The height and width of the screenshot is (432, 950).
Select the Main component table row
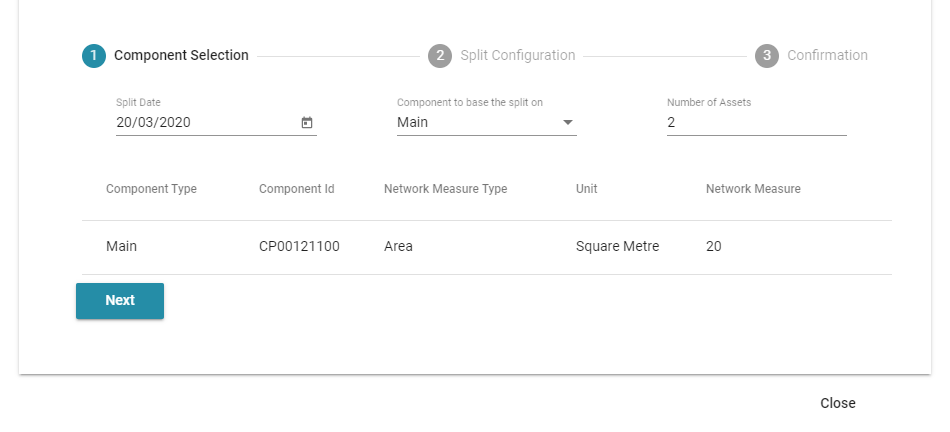click(x=487, y=247)
